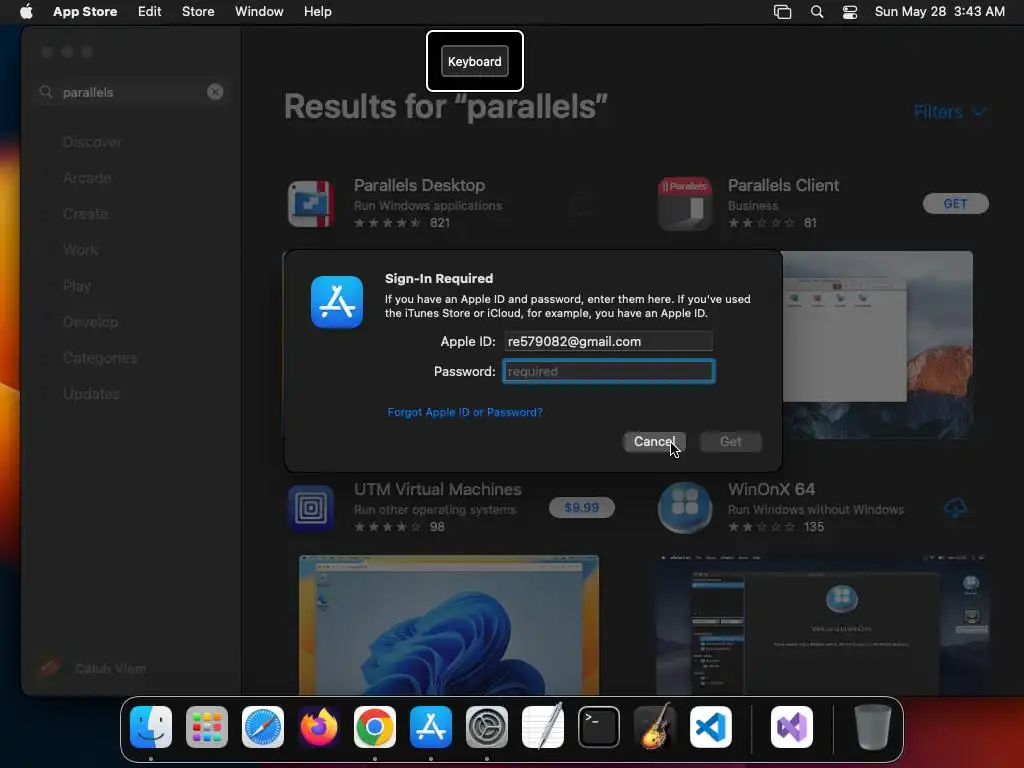1024x768 pixels.
Task: Open TextEdit from the dock
Action: point(543,727)
